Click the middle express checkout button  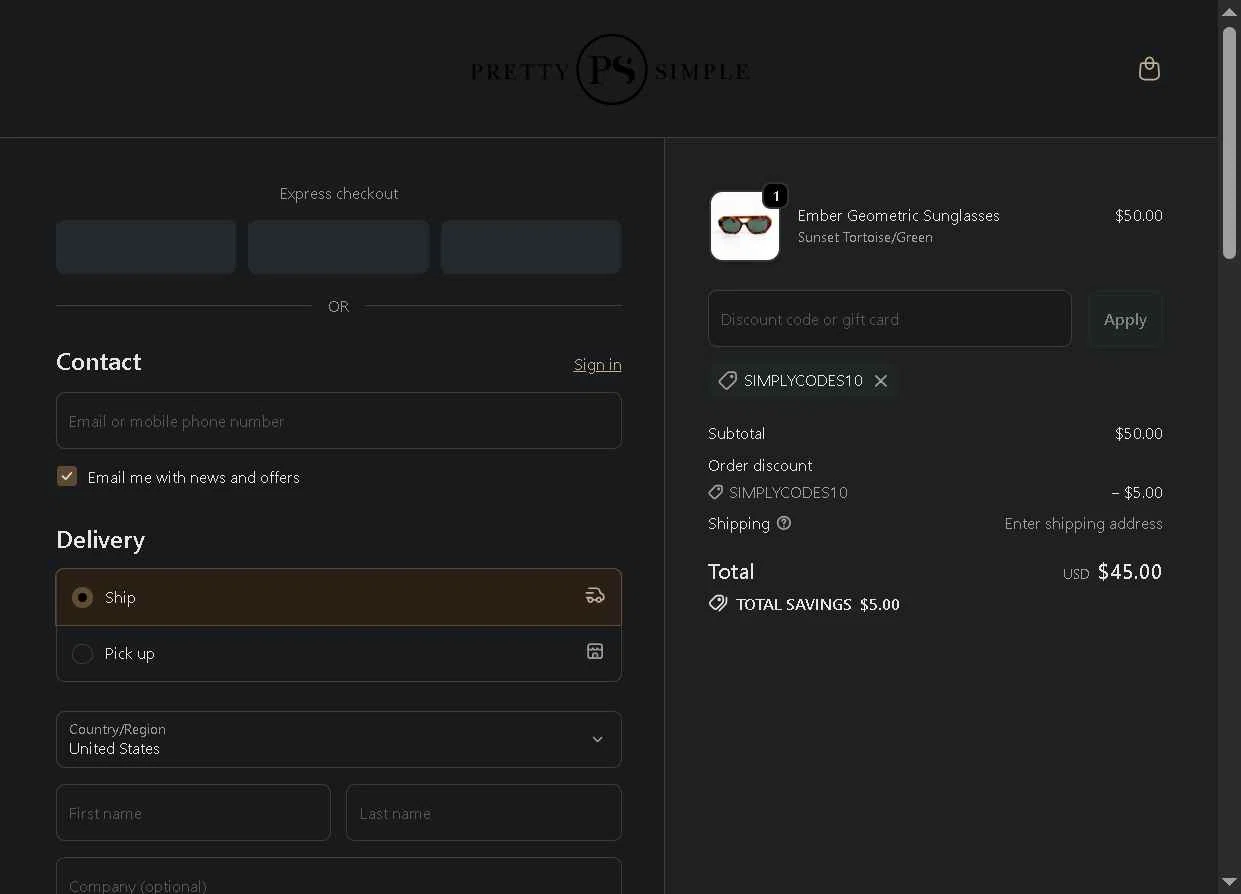tap(339, 247)
